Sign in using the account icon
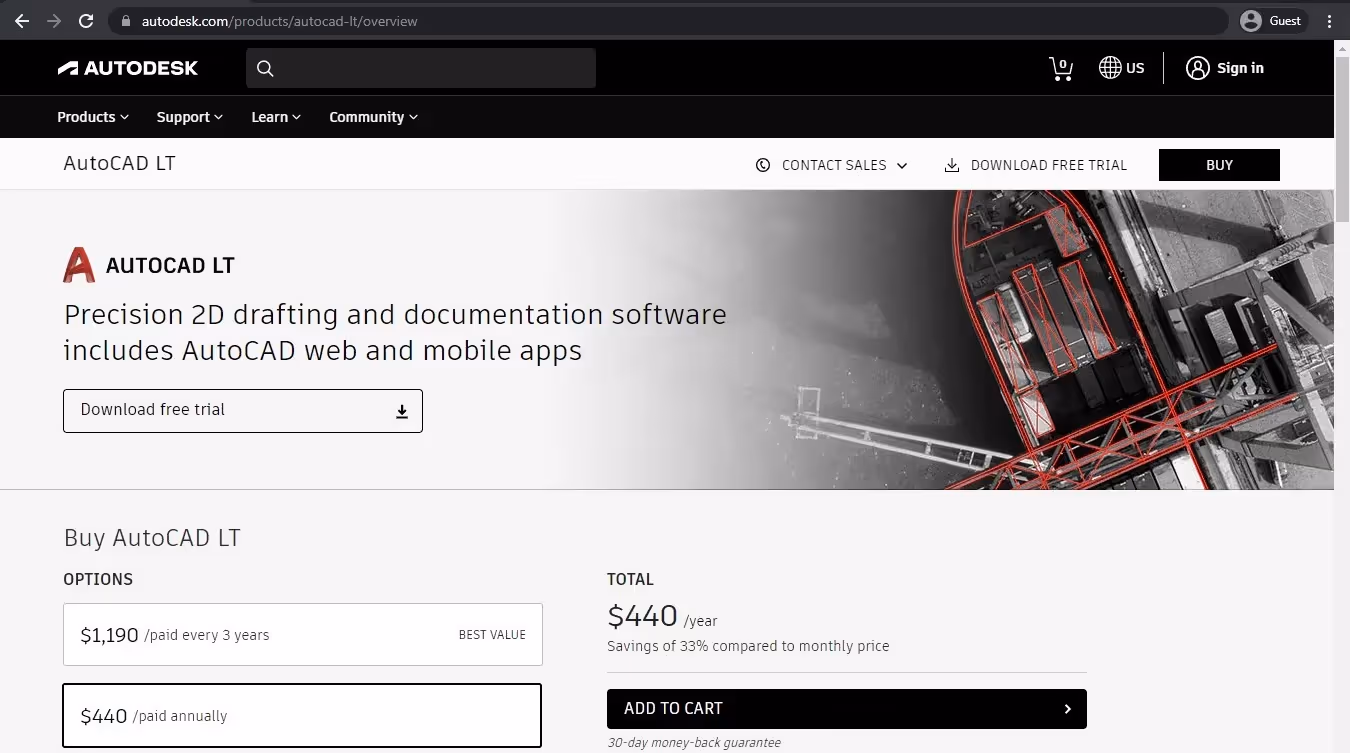This screenshot has width=1350, height=753. point(1197,68)
